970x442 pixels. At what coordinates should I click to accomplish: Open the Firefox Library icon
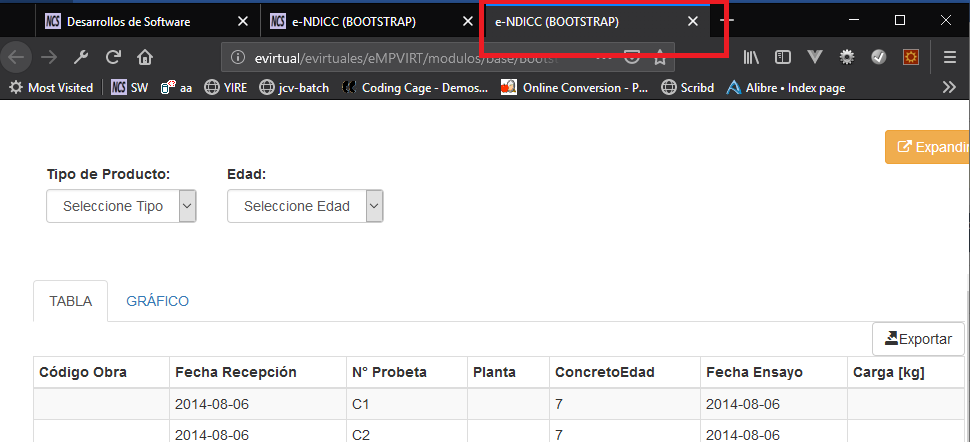(750, 57)
